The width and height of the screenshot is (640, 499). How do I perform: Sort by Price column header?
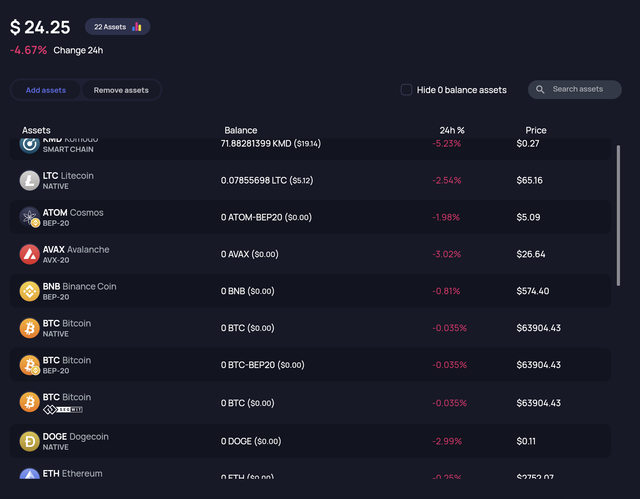536,130
